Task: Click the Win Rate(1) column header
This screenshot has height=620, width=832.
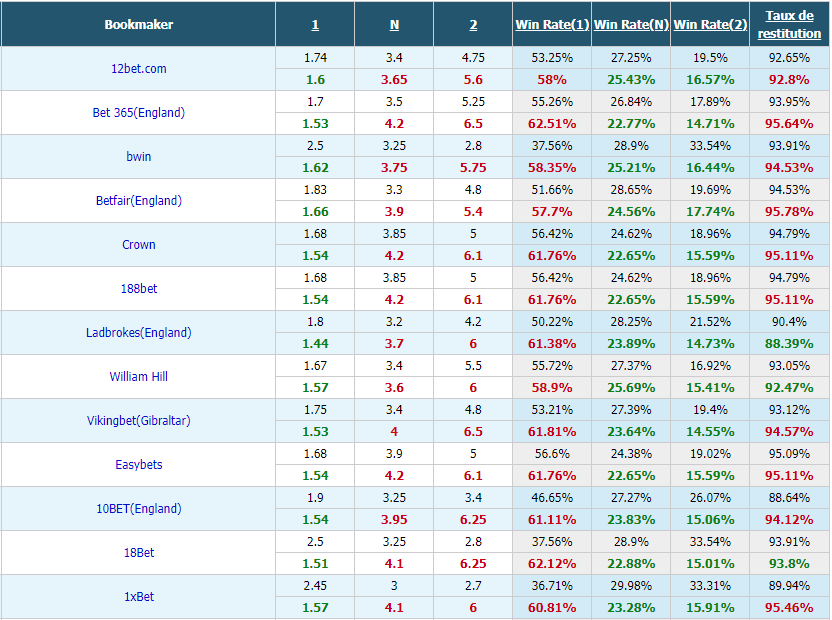Action: [x=552, y=24]
